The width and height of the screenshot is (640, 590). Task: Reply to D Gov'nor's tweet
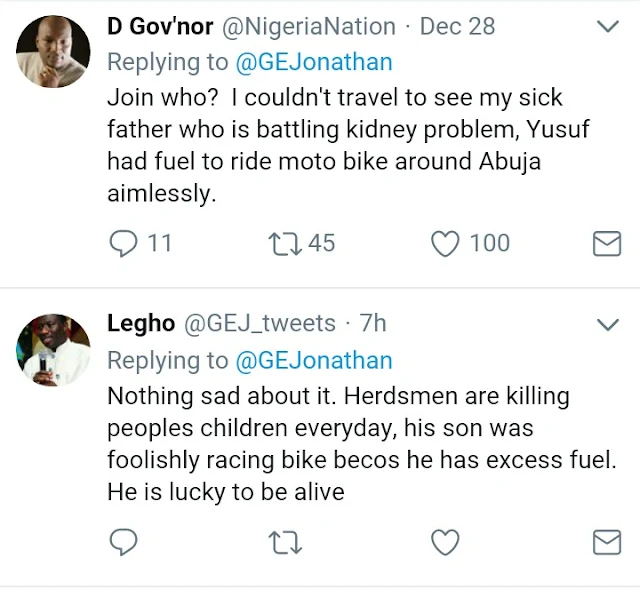pyautogui.click(x=124, y=243)
